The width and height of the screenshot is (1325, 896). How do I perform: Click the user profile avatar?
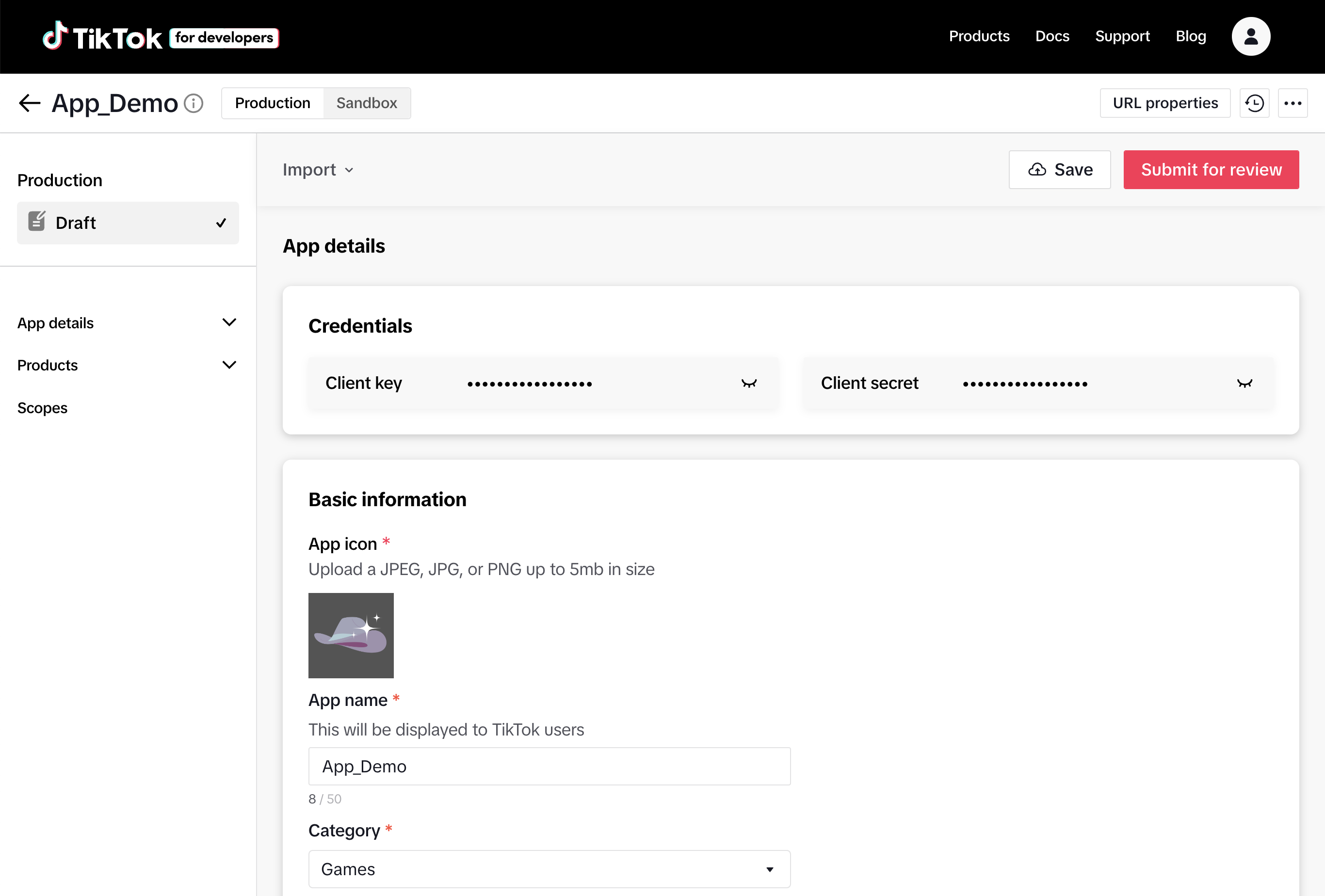pyautogui.click(x=1251, y=36)
